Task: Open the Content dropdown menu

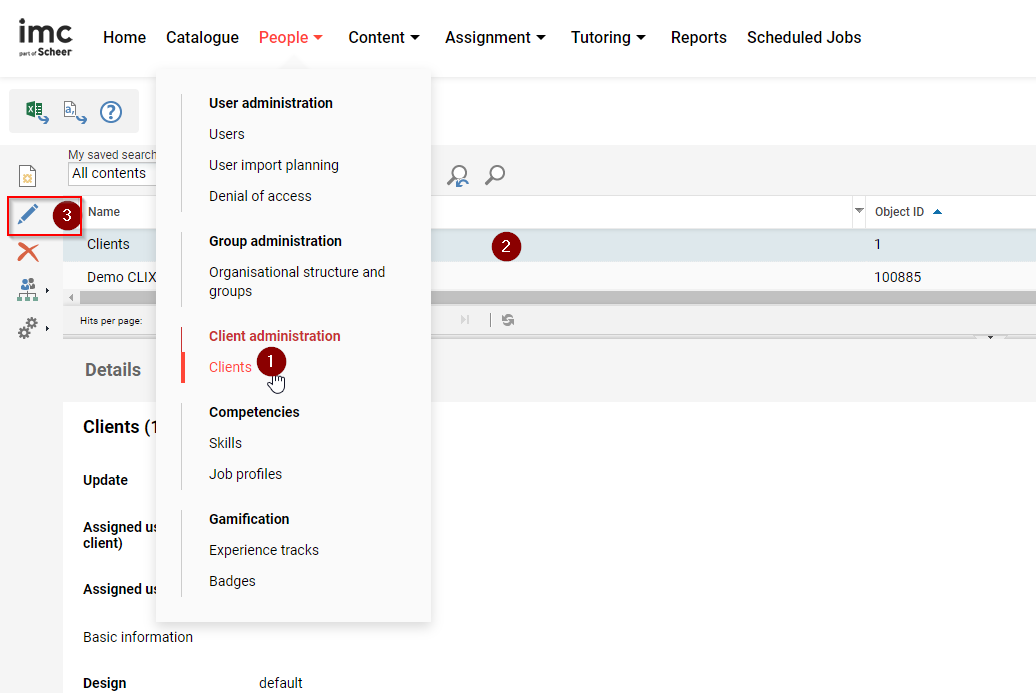Action: point(384,37)
